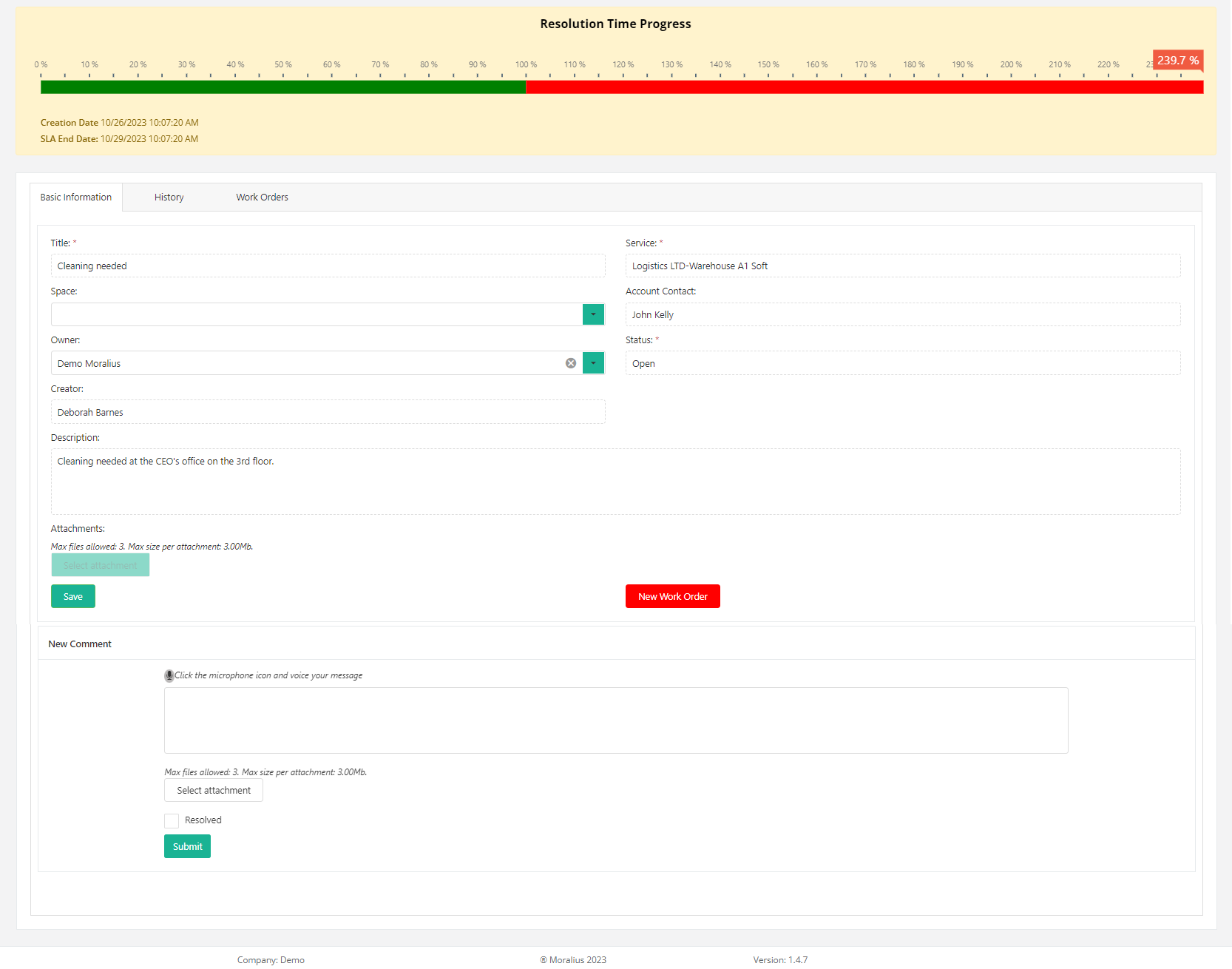Clear the Owner field with the X icon
Viewport: 1232px width, 969px height.
click(x=571, y=363)
